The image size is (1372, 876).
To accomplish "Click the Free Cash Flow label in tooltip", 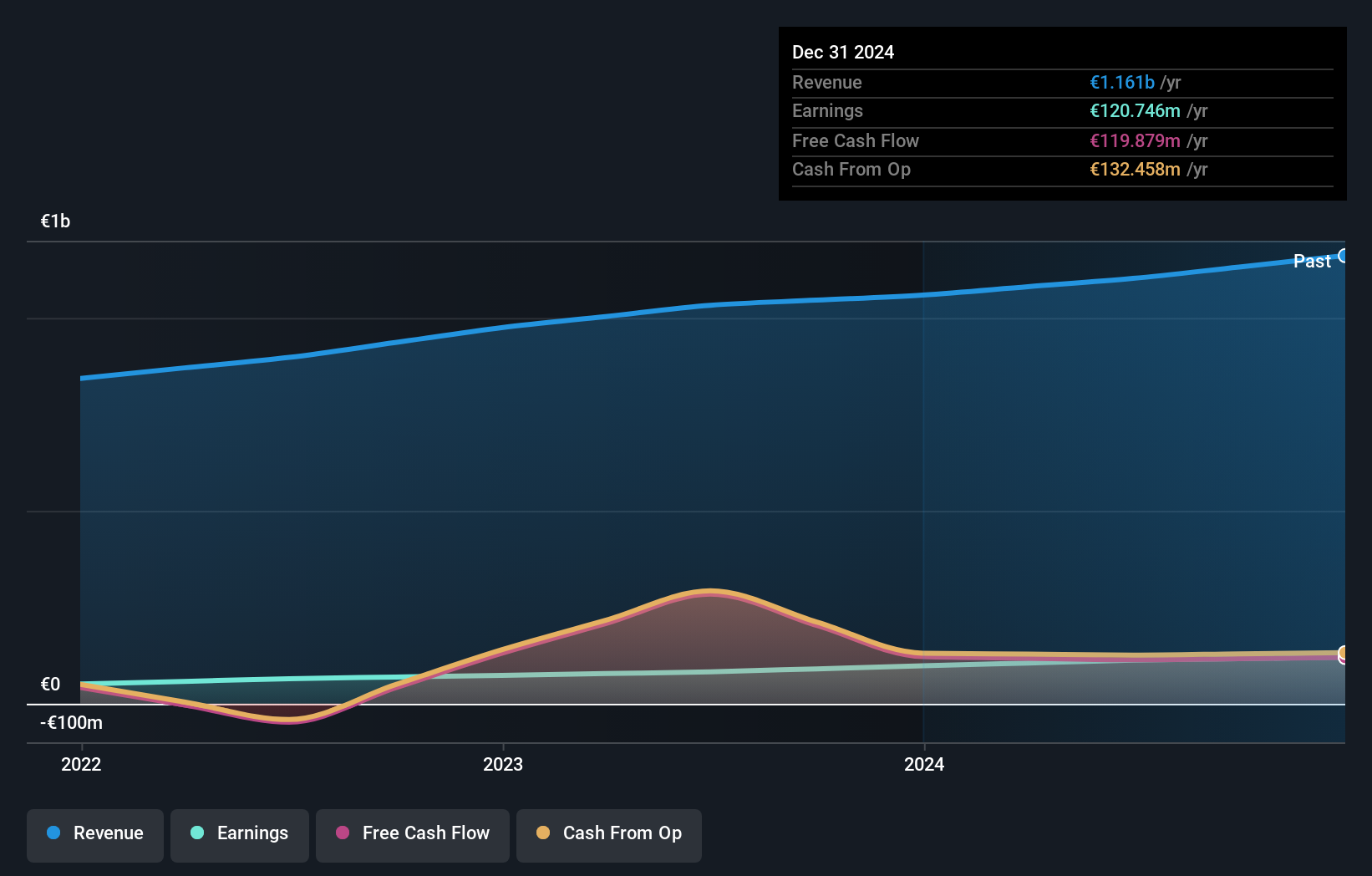I will tap(856, 140).
